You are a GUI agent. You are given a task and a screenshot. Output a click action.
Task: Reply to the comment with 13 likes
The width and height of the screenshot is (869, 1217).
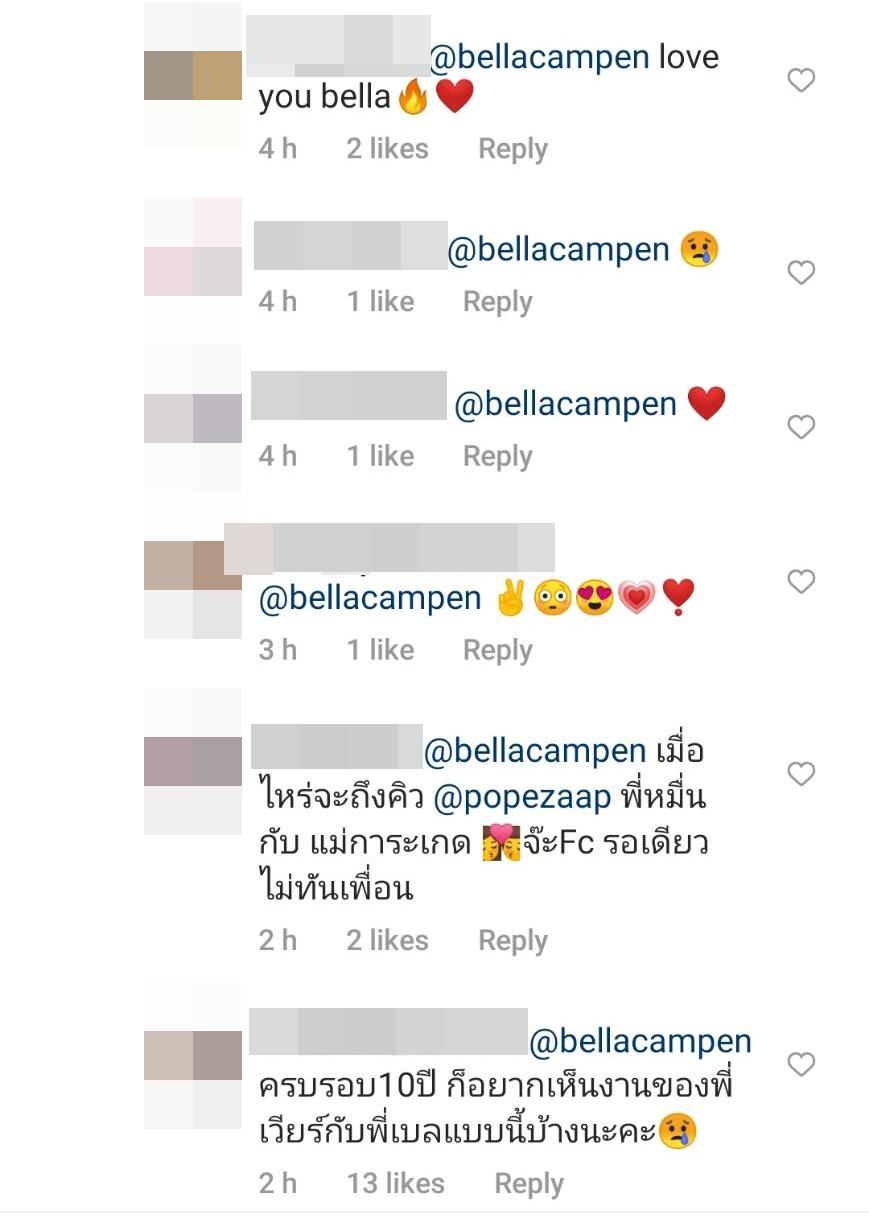(528, 1184)
